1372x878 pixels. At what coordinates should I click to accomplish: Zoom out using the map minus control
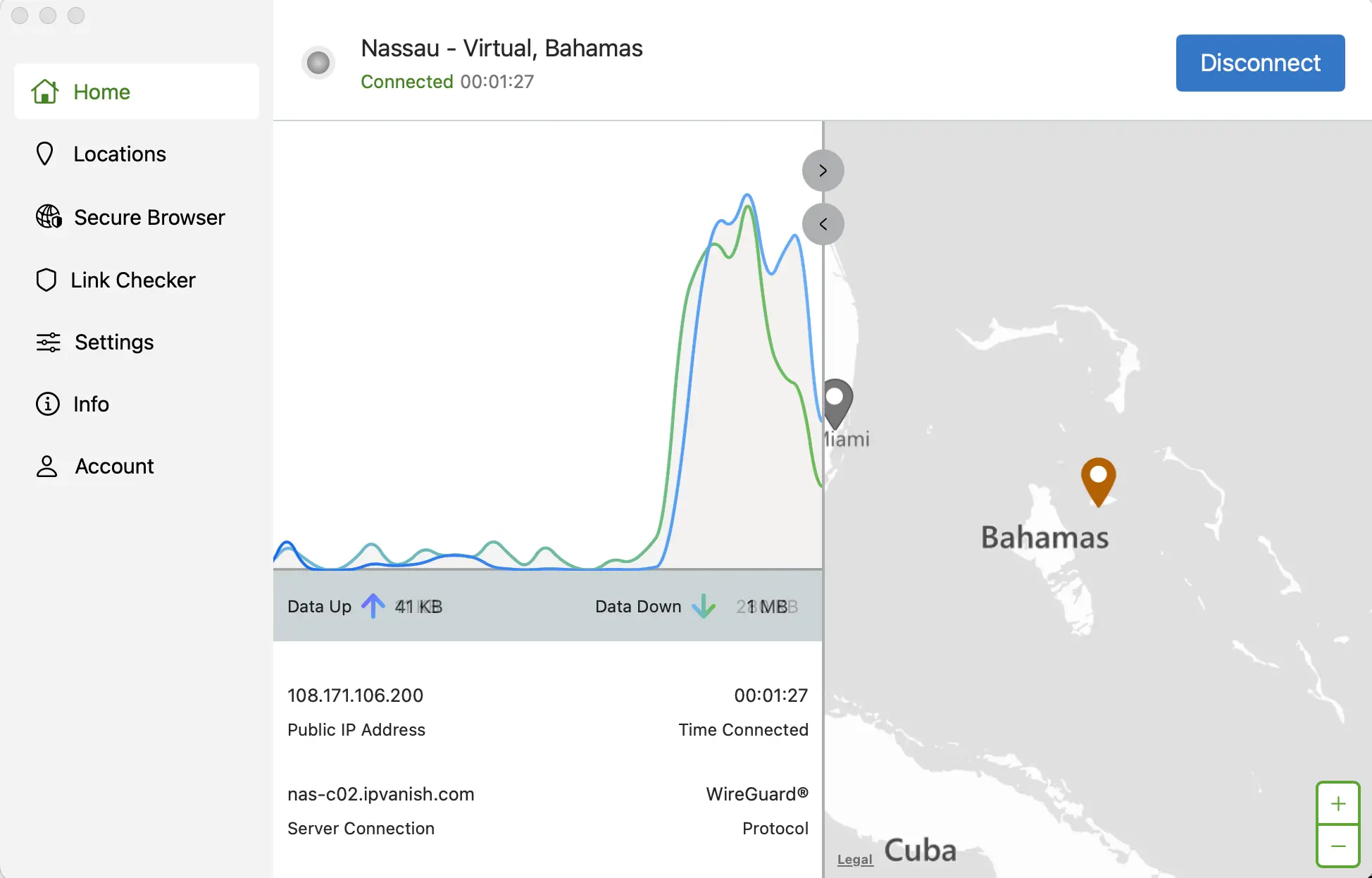(x=1338, y=847)
